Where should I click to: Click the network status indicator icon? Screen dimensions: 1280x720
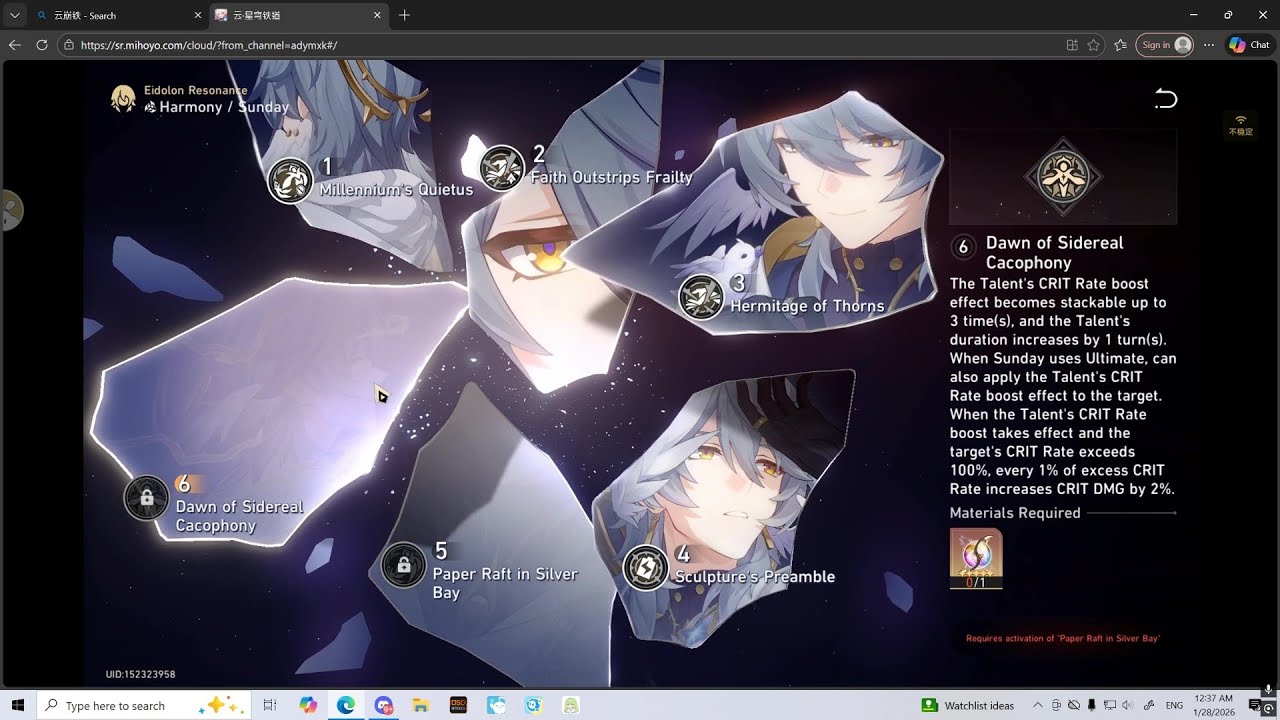[1241, 125]
